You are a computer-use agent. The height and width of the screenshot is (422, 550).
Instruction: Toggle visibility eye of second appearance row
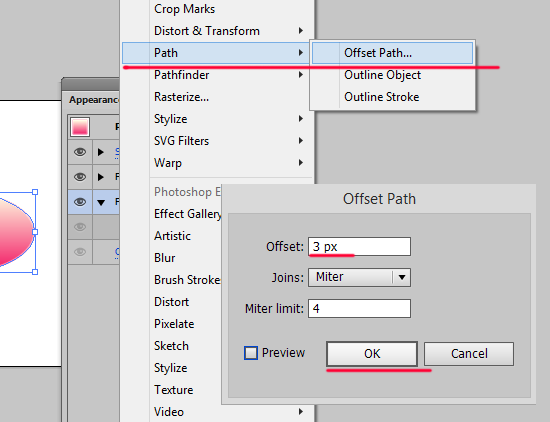(80, 177)
